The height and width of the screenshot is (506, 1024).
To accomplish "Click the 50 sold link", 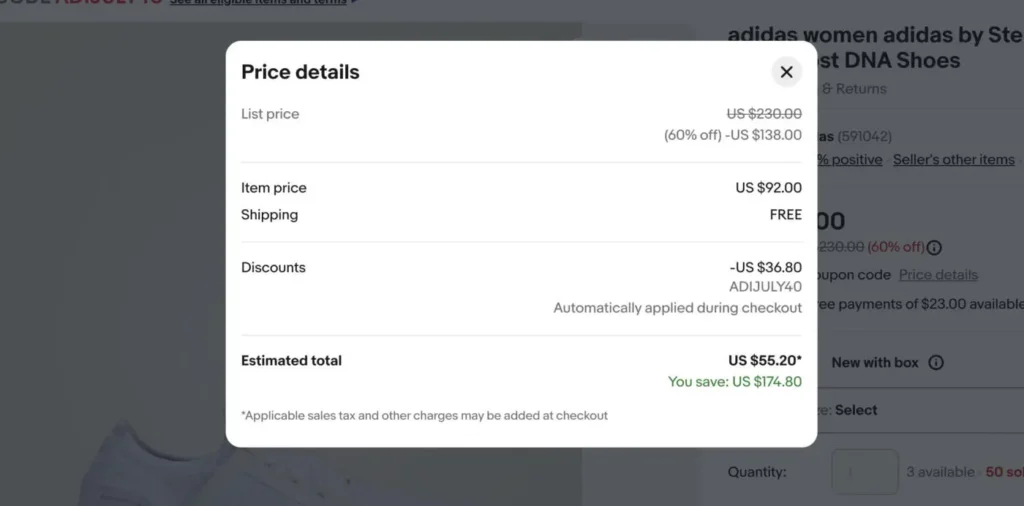I will [1004, 471].
